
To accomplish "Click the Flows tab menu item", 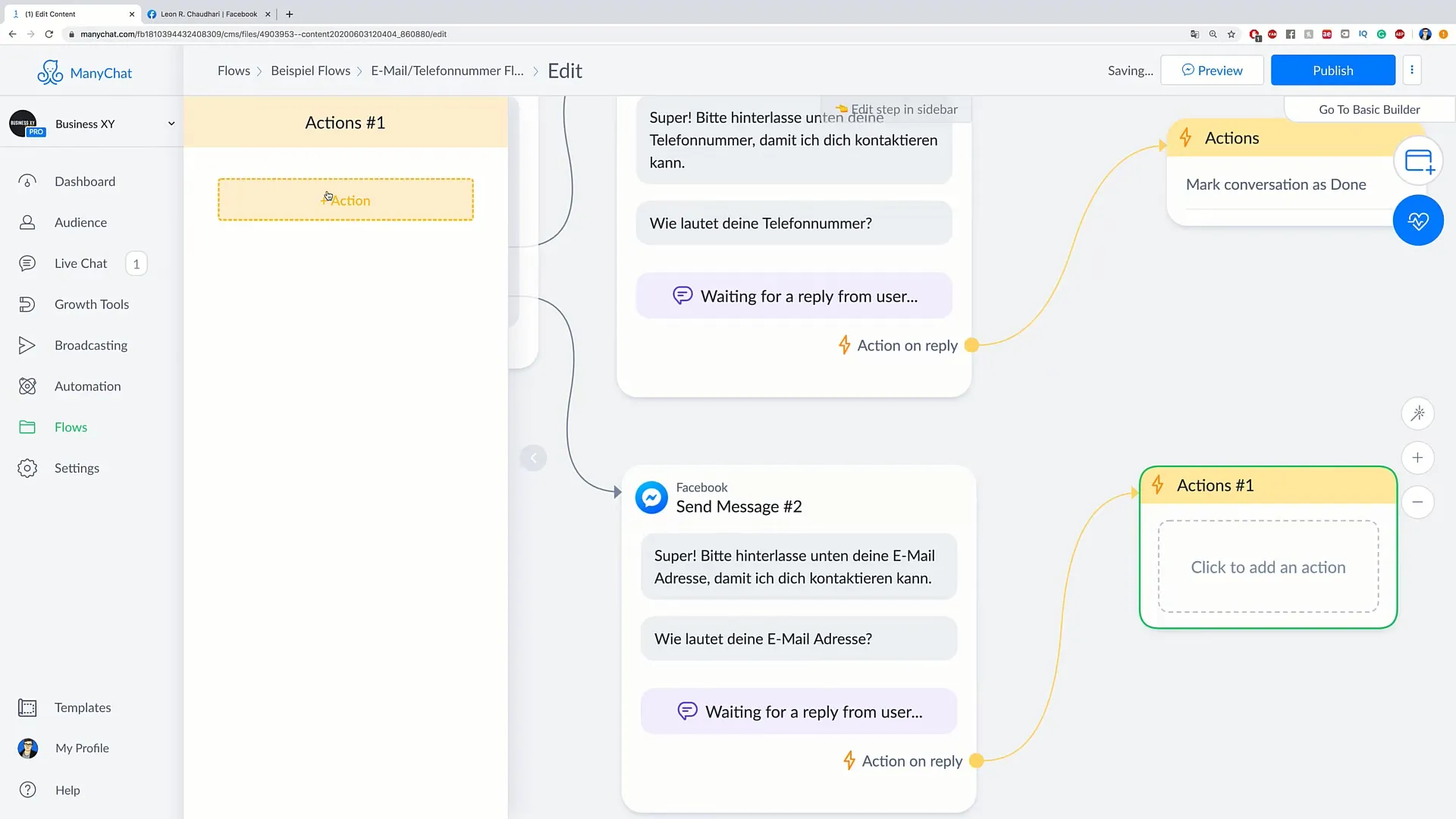I will pos(71,427).
